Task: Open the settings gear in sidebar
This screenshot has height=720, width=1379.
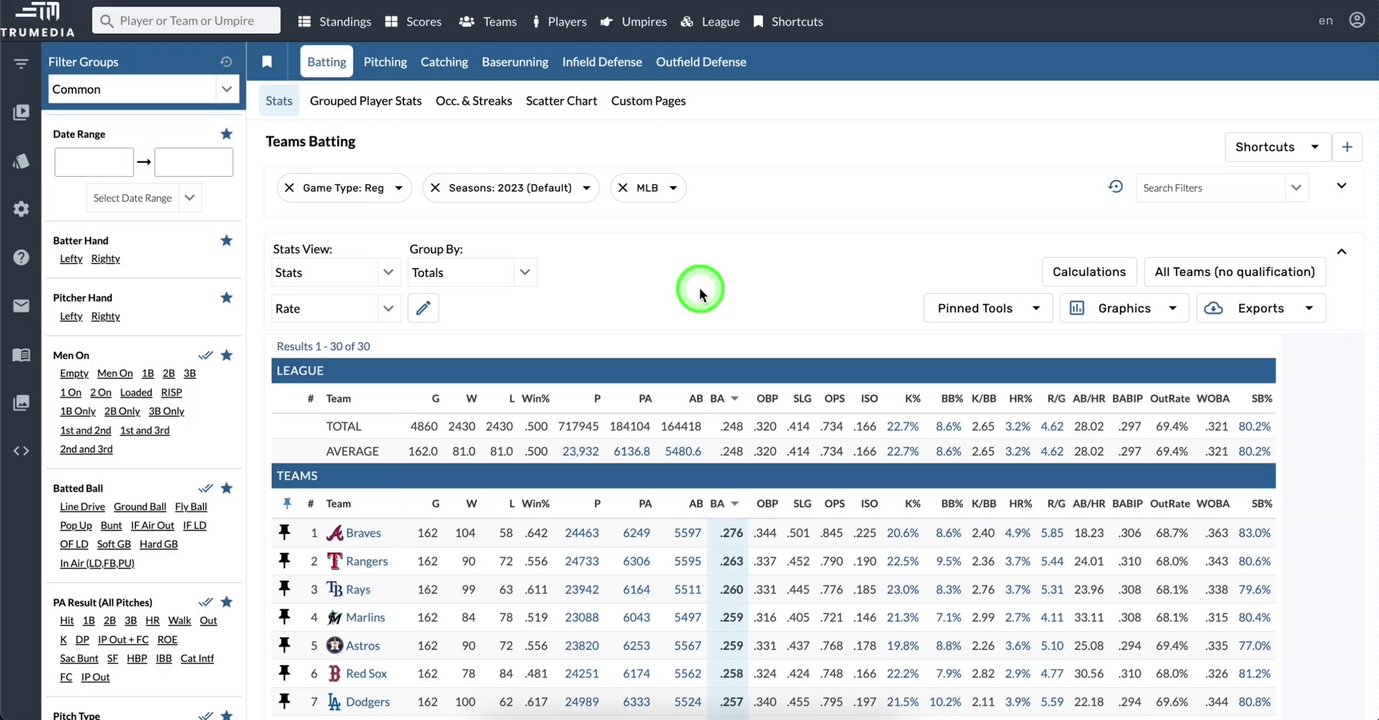Action: (x=21, y=209)
